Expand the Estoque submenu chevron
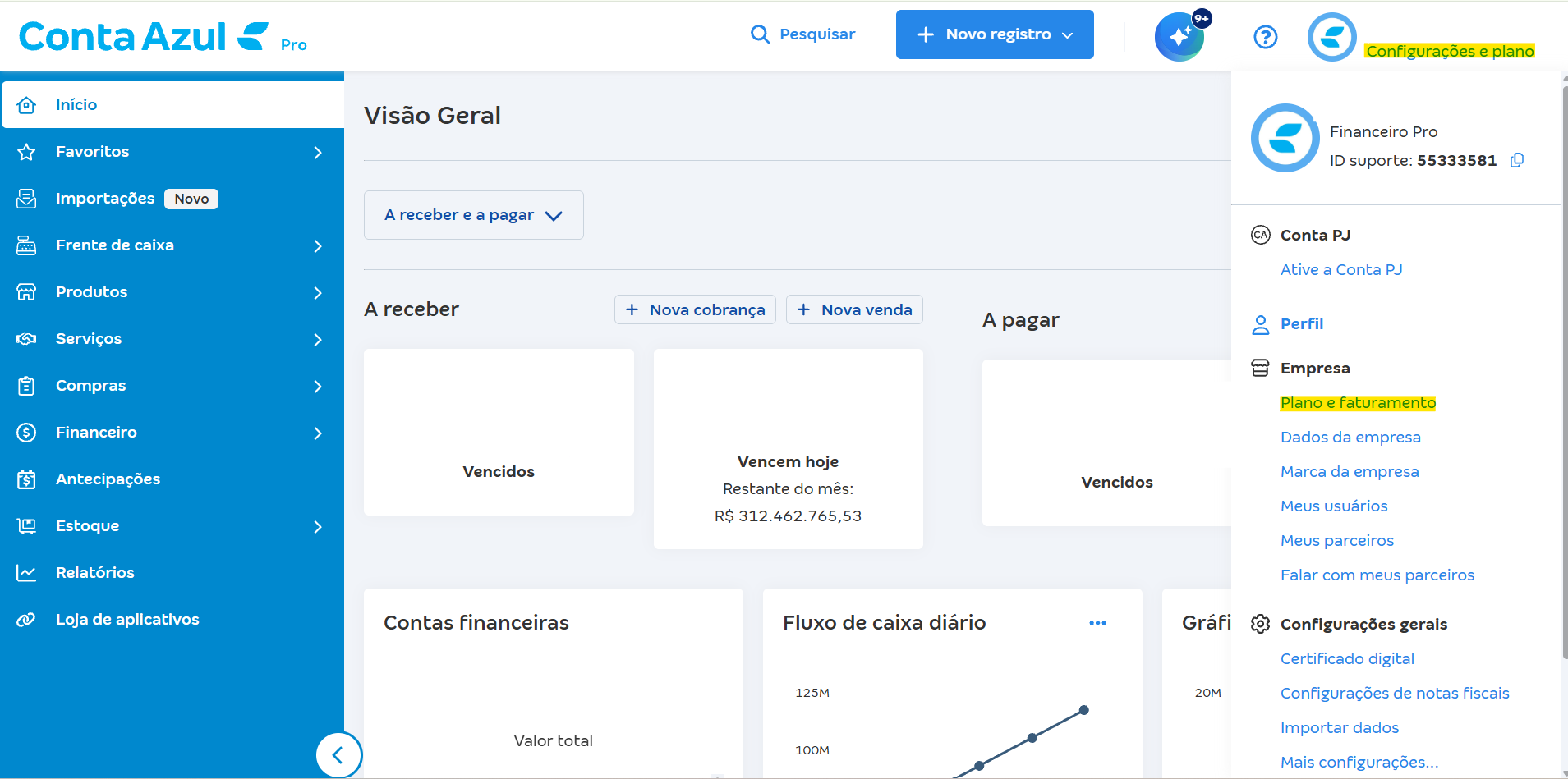1568x779 pixels. (318, 527)
